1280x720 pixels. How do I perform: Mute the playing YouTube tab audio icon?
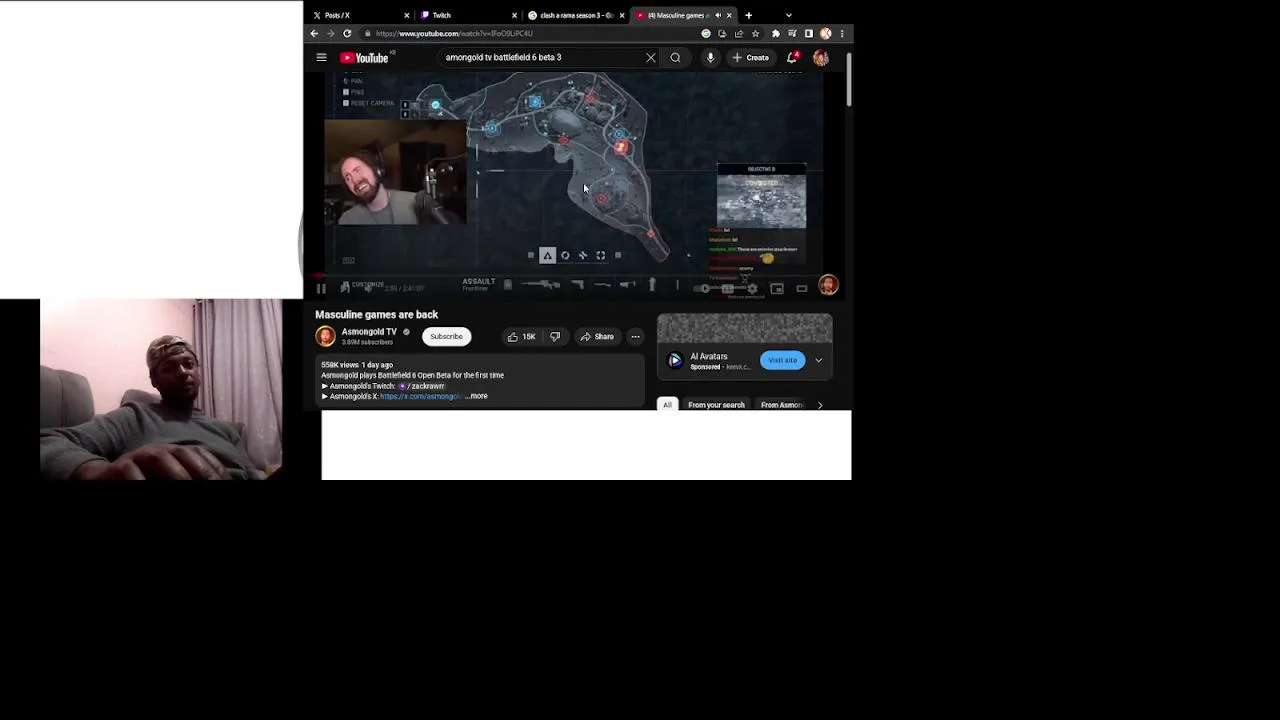[x=718, y=15]
